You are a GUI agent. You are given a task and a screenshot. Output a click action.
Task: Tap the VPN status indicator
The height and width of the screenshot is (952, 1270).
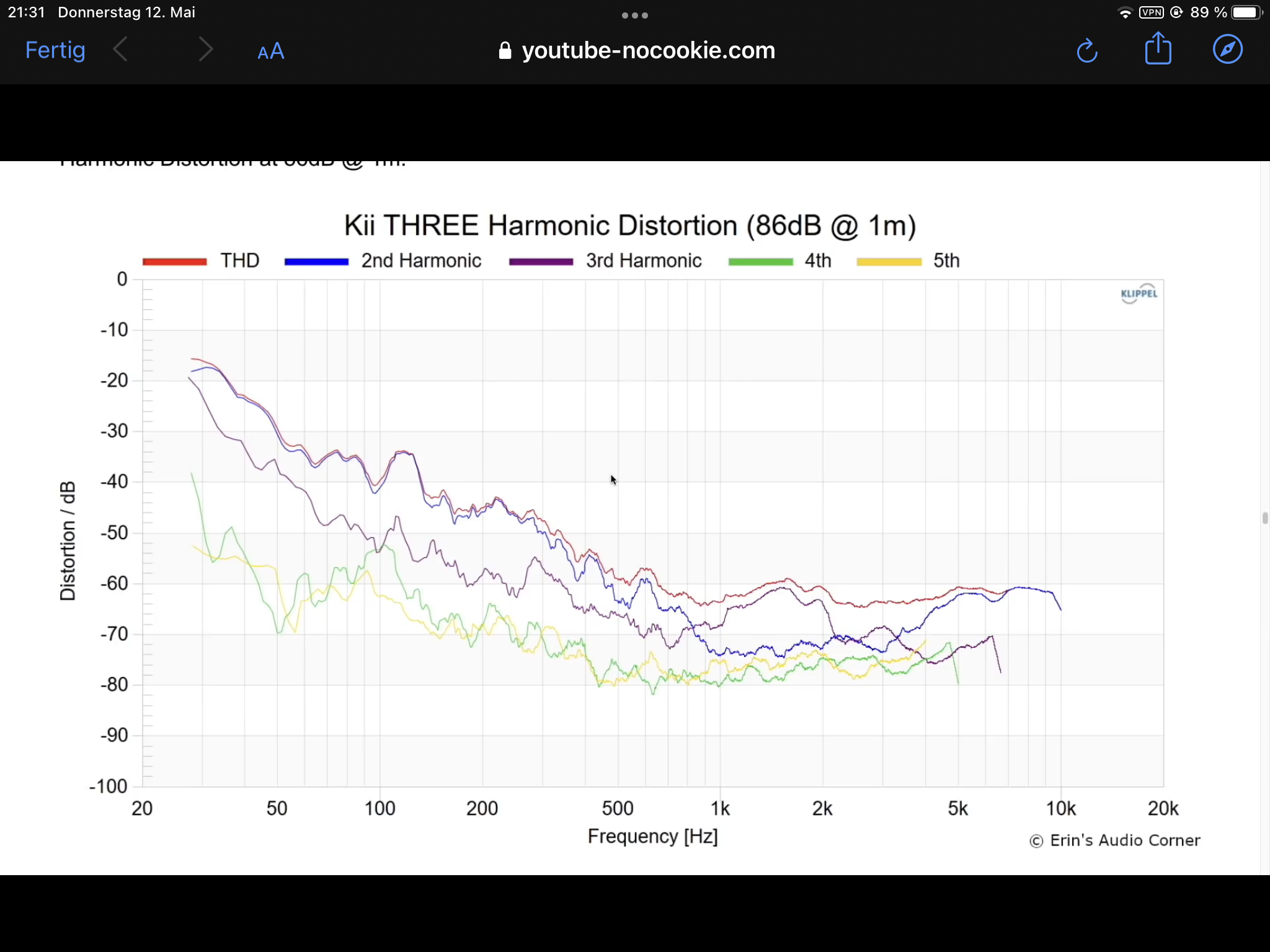click(x=1152, y=12)
